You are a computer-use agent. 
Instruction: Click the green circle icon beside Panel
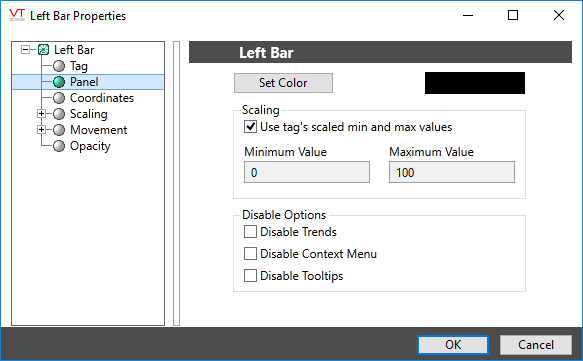(x=59, y=82)
